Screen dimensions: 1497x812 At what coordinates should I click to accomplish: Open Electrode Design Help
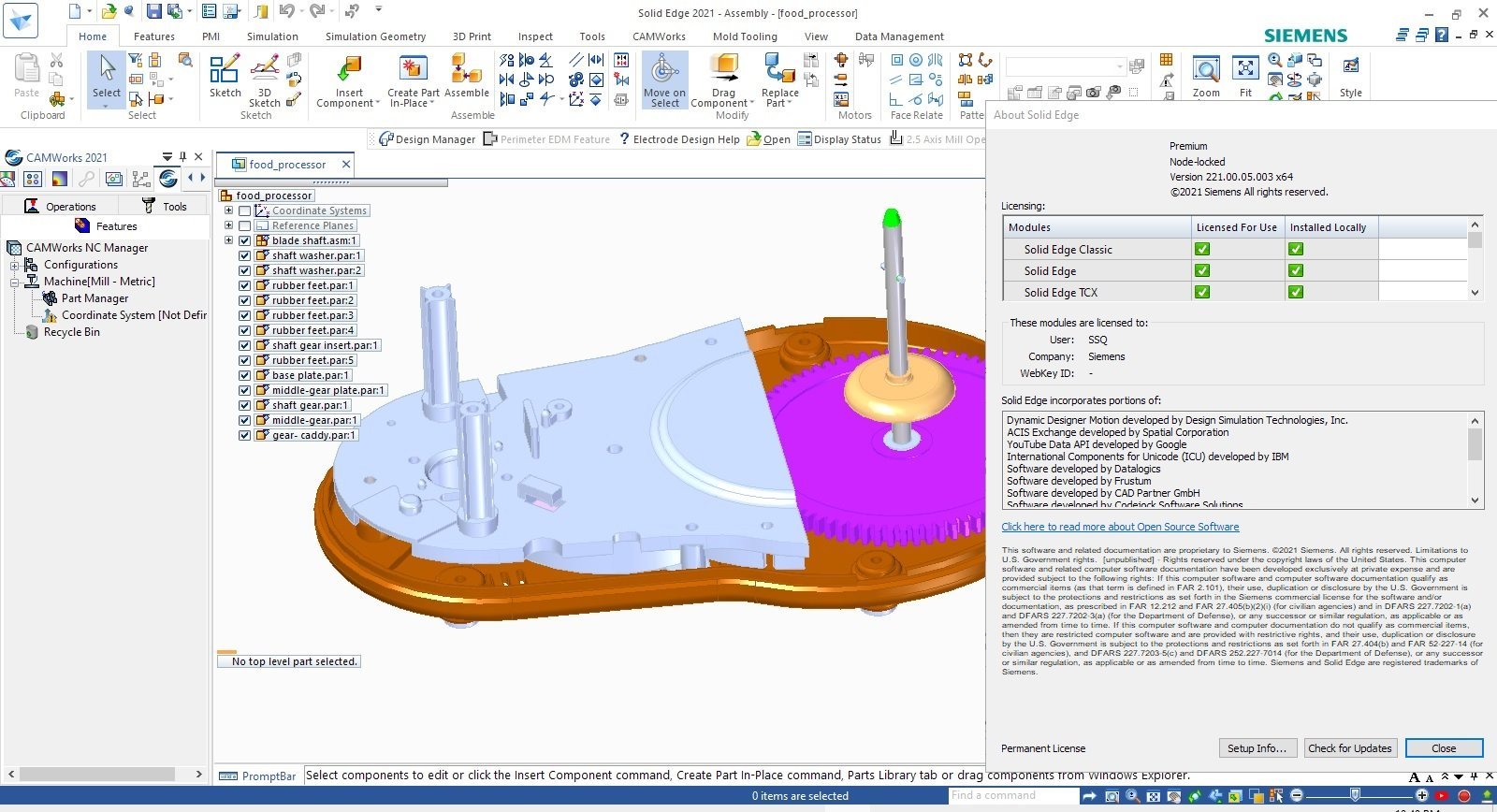coord(678,139)
